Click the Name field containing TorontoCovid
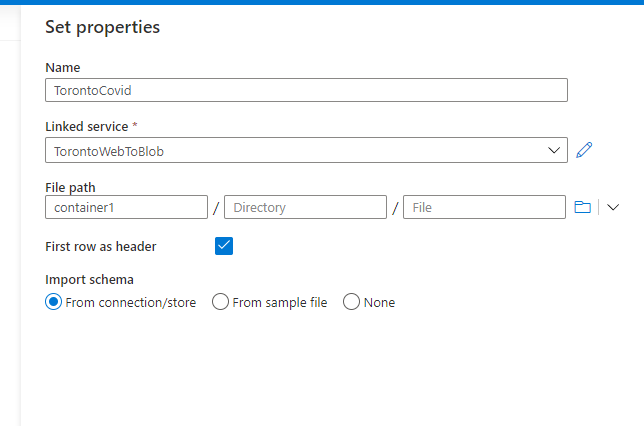This screenshot has height=426, width=644. [306, 90]
